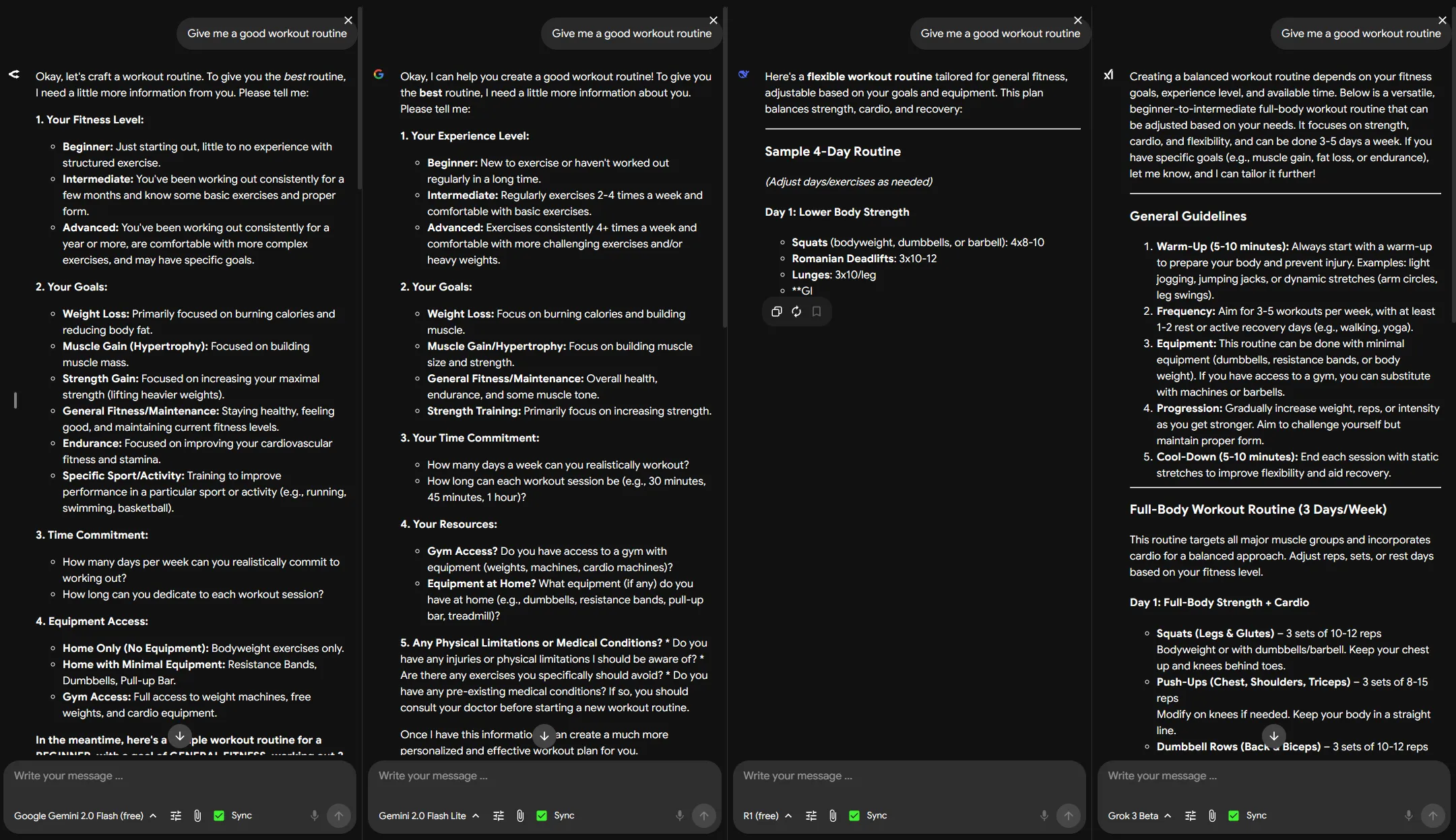Select Grok 3 Beta model selector

click(1139, 816)
